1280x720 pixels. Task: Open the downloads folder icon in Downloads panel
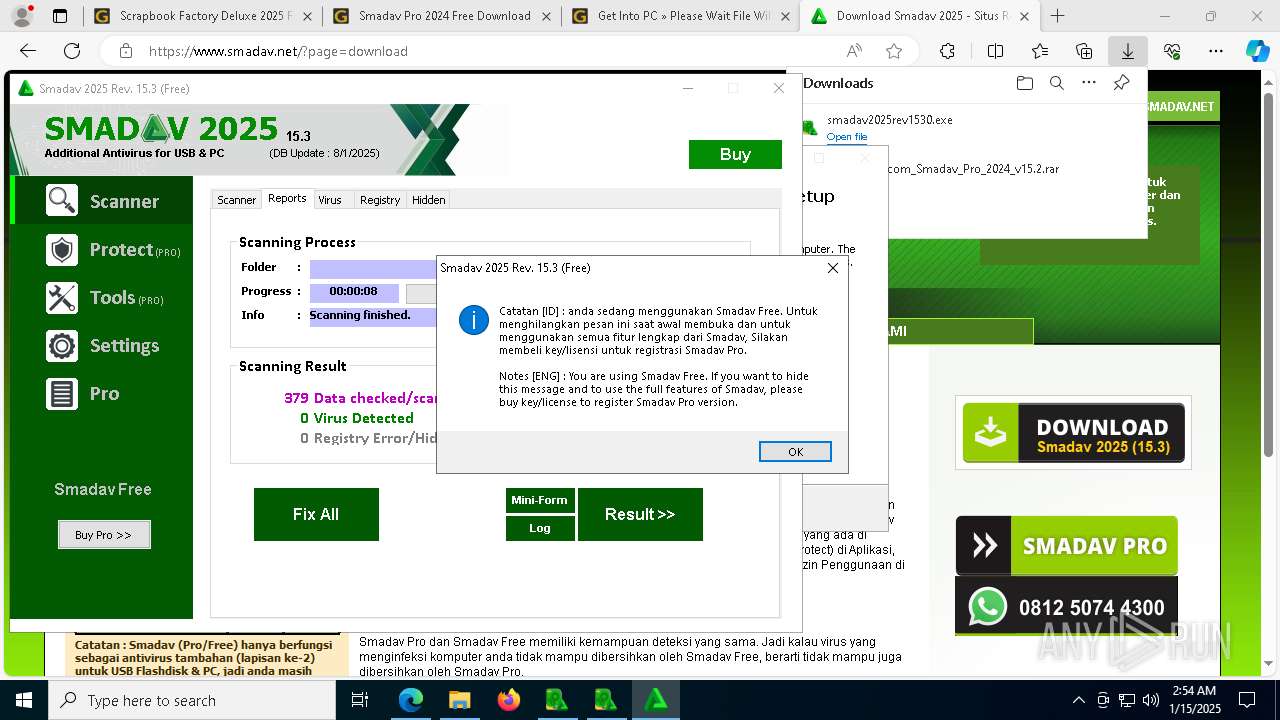coord(1024,83)
